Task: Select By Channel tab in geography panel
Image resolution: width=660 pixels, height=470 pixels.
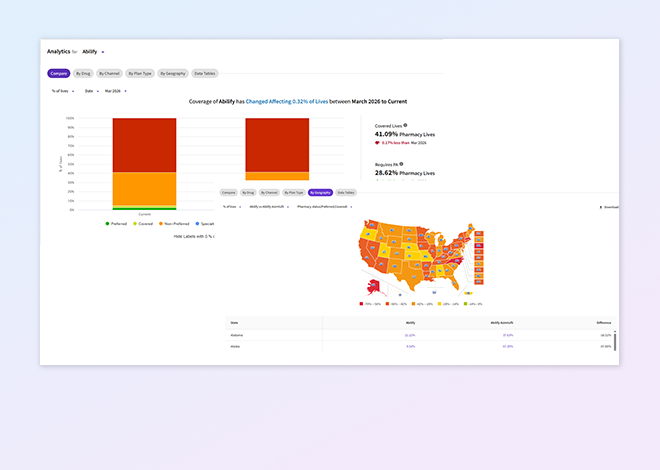Action: point(269,192)
